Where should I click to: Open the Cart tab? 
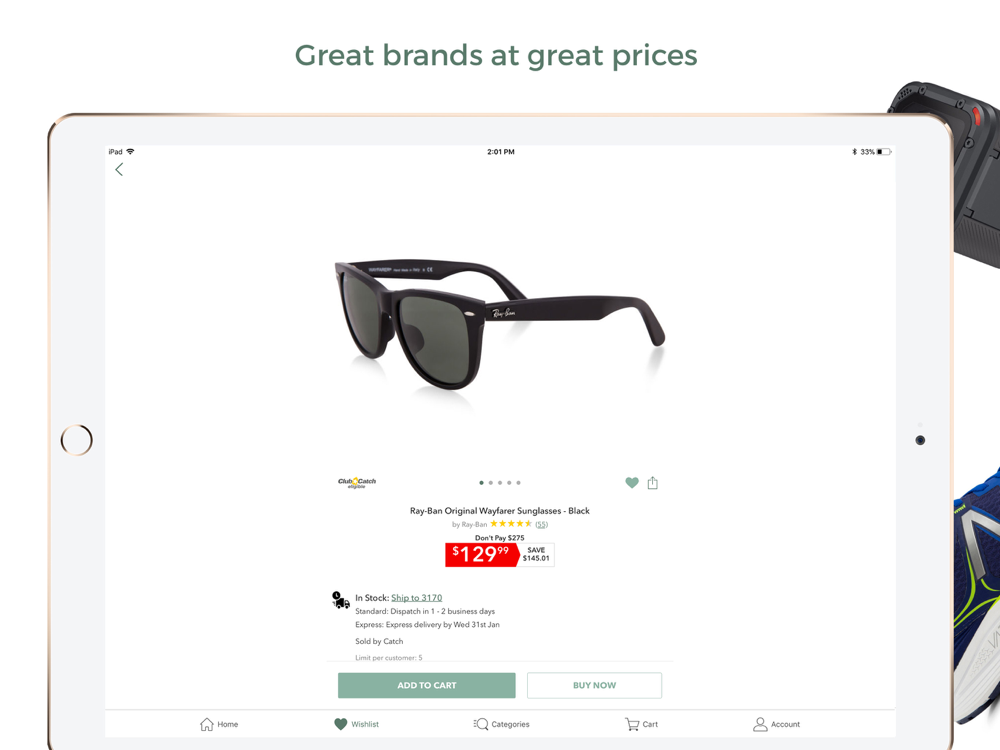(x=641, y=724)
